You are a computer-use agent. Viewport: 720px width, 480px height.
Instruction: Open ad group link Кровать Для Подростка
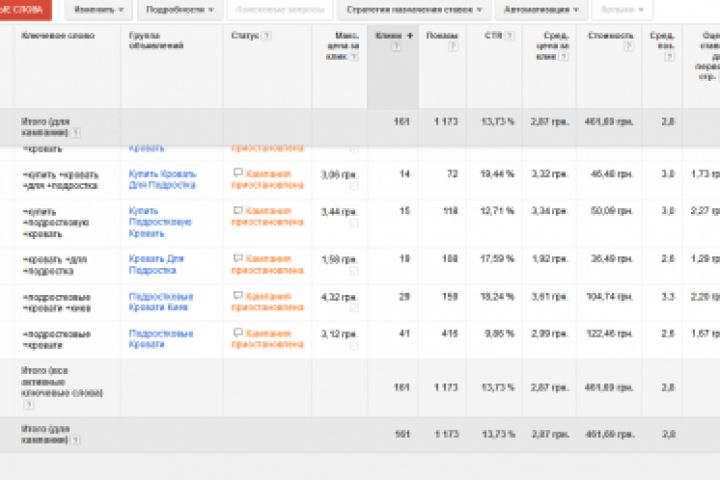[156, 265]
